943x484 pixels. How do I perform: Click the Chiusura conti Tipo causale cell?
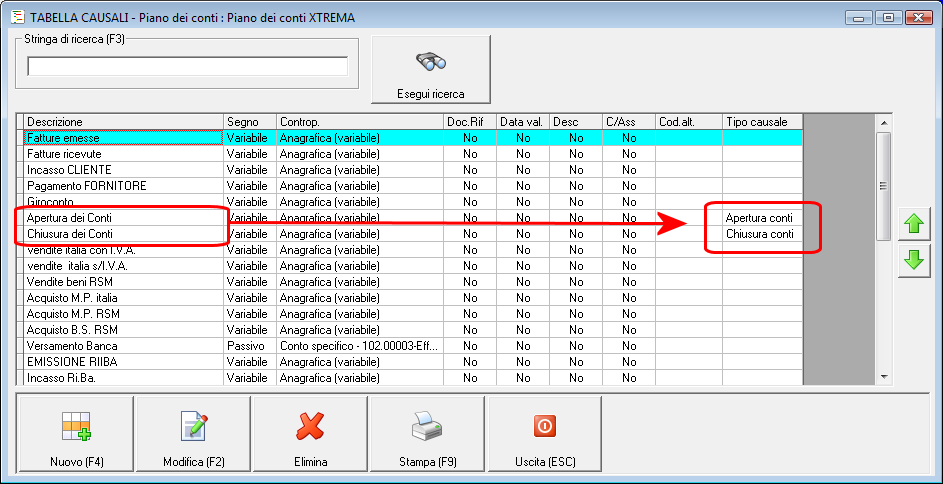coord(763,234)
